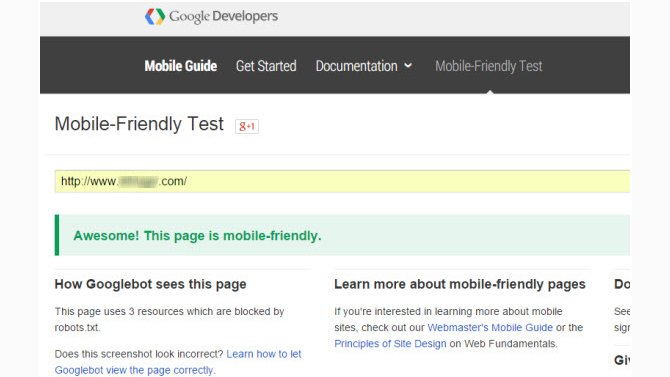Open Principles of Site Design link
This screenshot has width=670, height=377.
tap(390, 344)
